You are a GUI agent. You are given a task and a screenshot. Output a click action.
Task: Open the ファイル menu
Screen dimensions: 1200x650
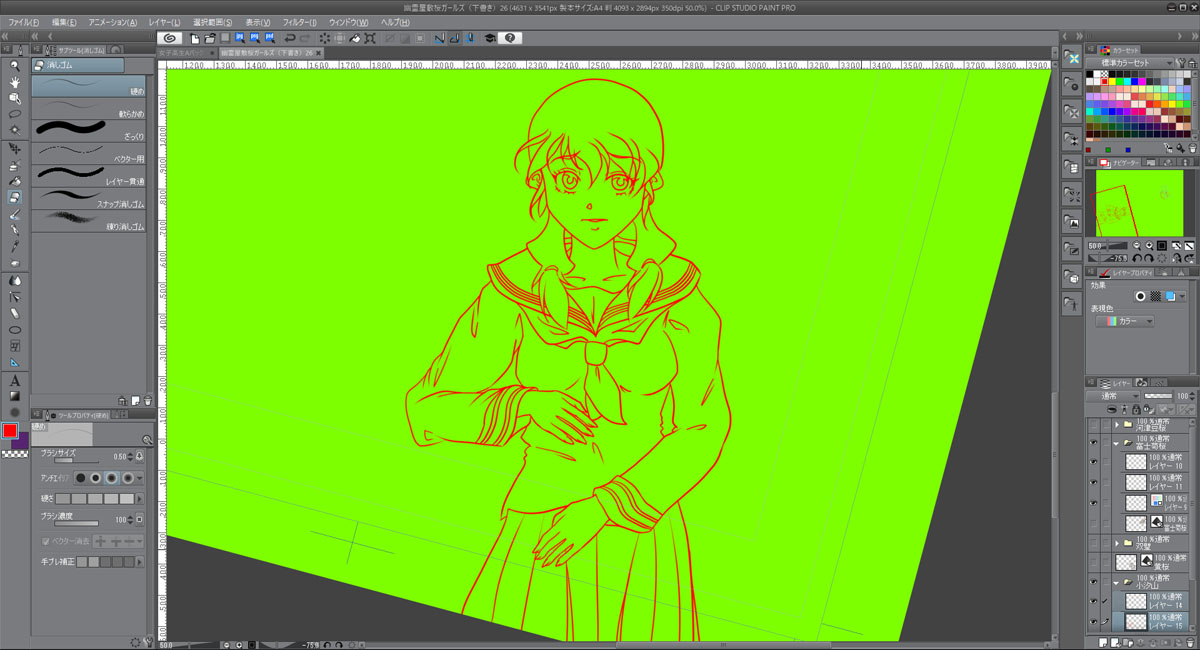tap(24, 22)
